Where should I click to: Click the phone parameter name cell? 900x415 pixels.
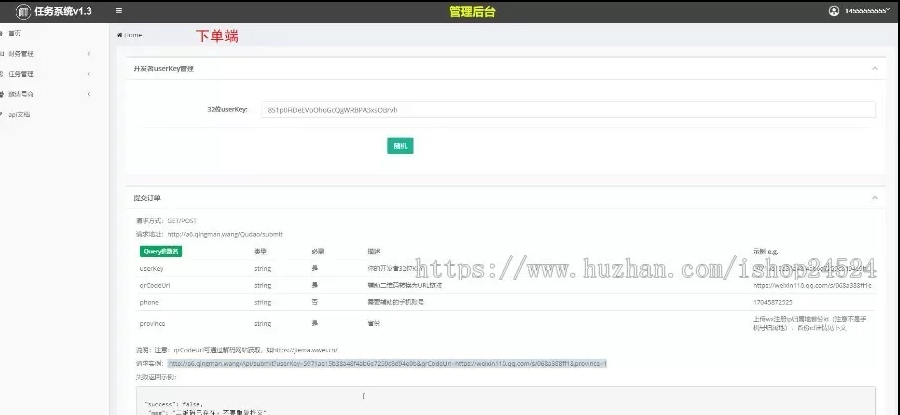click(x=149, y=302)
